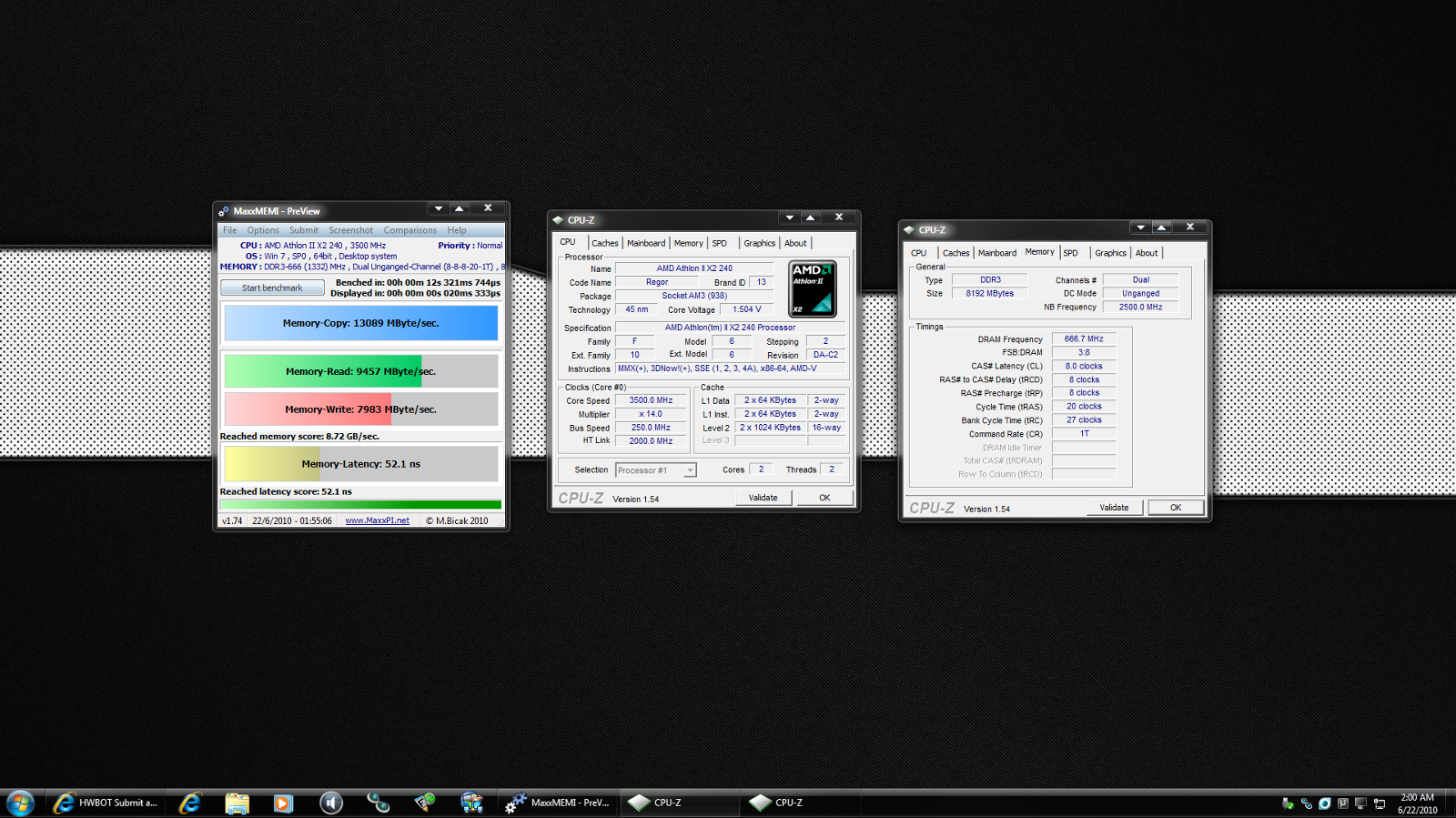Click the infinity-loop icon in system tray
Image resolution: width=1456 pixels, height=818 pixels.
click(1307, 803)
